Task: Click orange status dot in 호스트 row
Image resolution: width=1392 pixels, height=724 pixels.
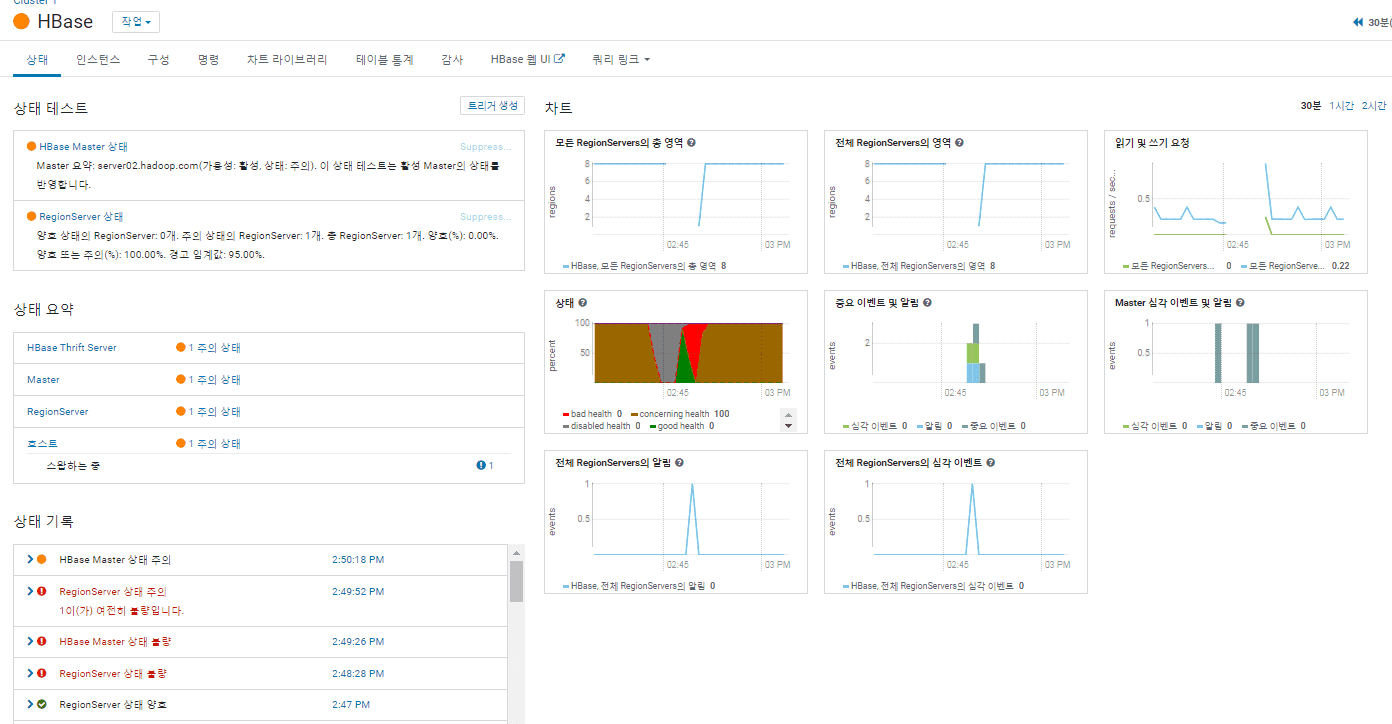Action: coord(180,444)
